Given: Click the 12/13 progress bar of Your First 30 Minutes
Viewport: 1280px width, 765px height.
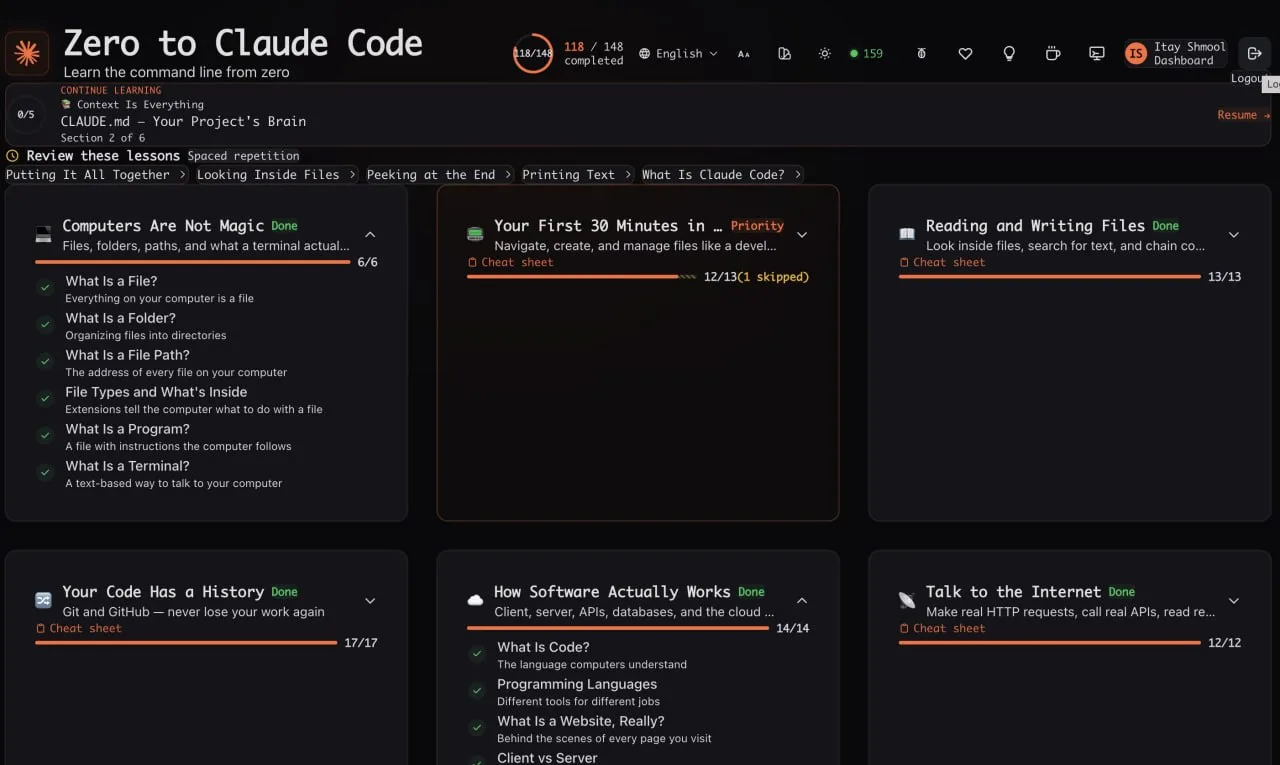Looking at the screenshot, I should [x=582, y=277].
